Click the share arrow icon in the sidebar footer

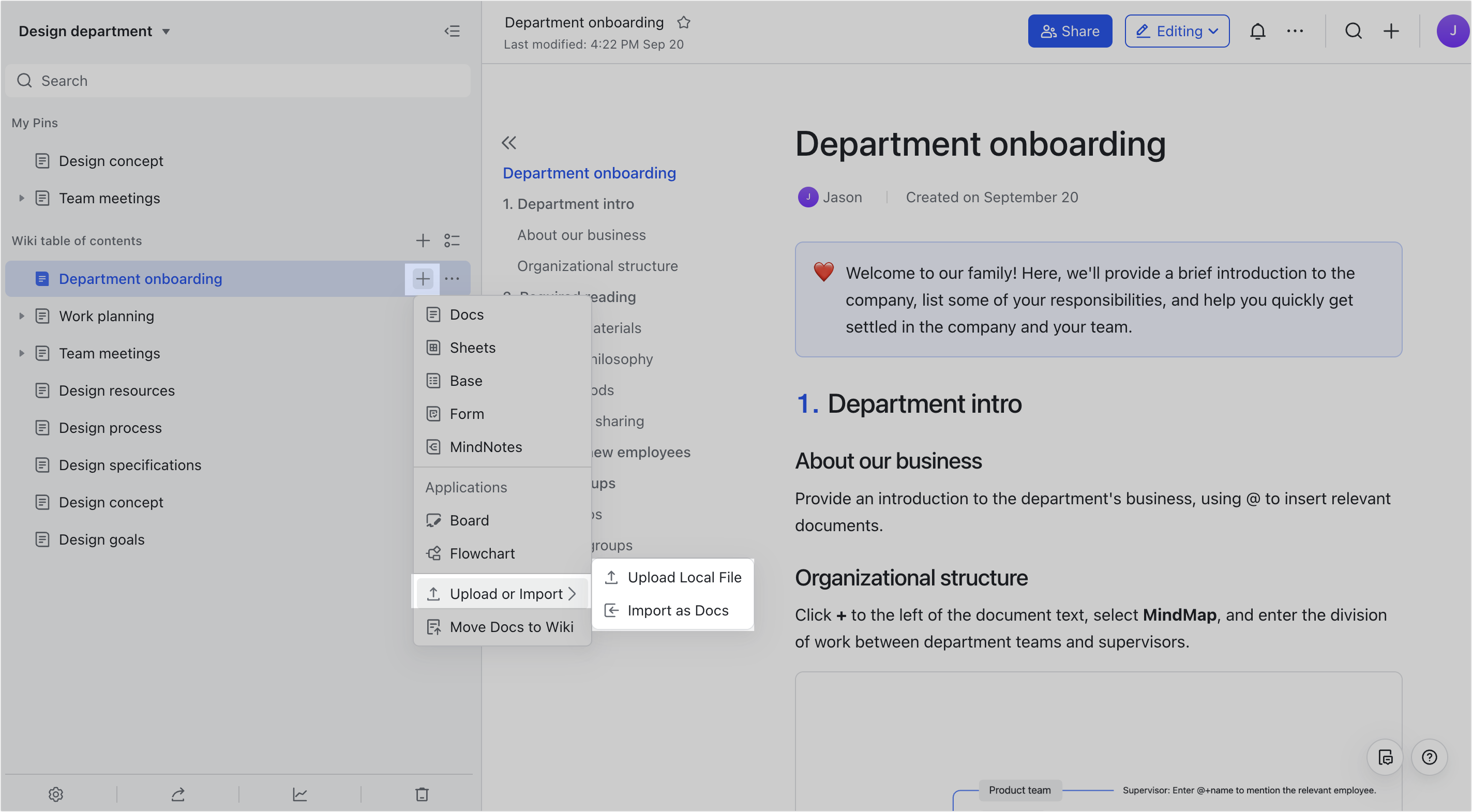(x=178, y=794)
